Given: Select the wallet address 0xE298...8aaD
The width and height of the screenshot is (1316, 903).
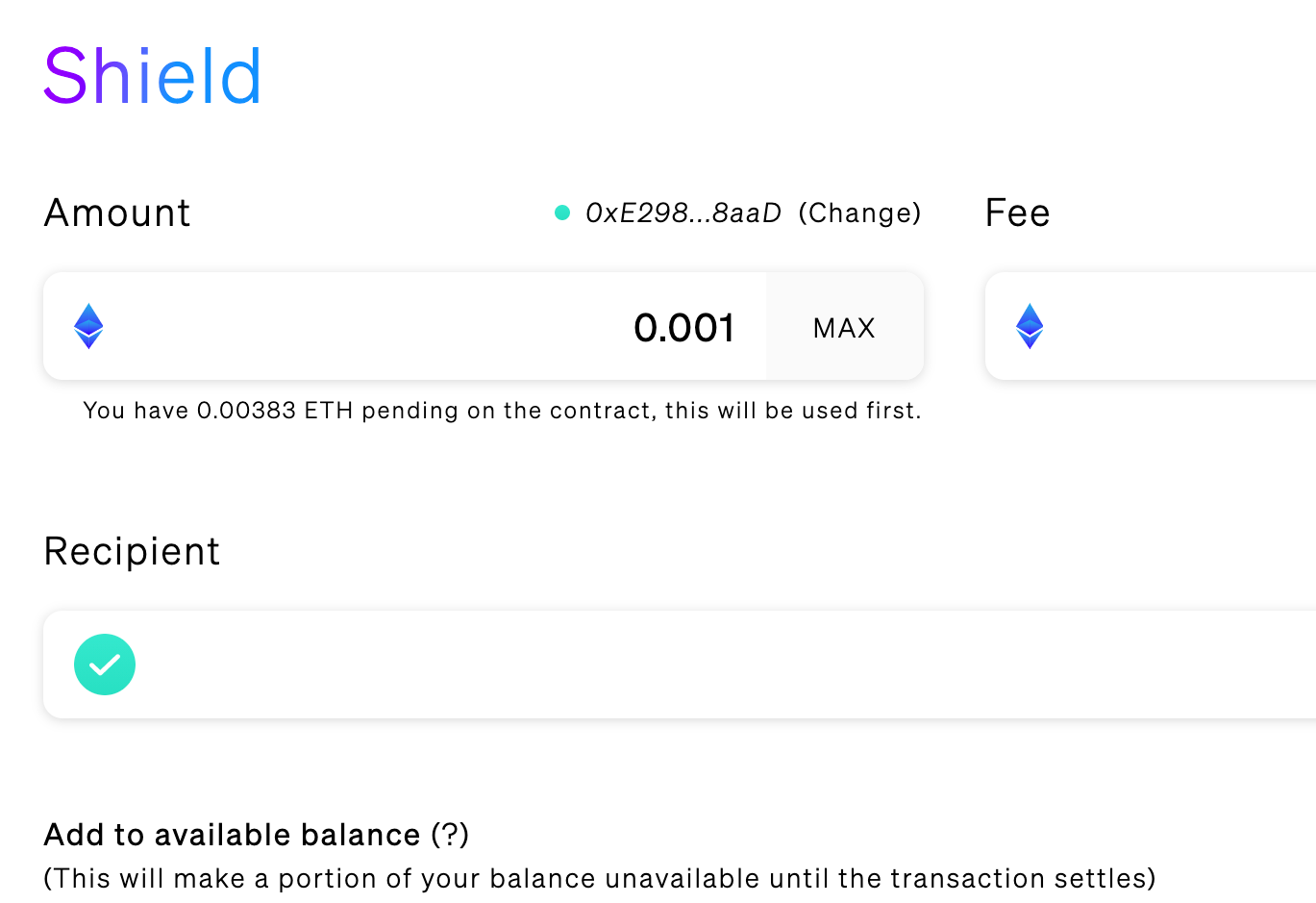Looking at the screenshot, I should click(683, 213).
